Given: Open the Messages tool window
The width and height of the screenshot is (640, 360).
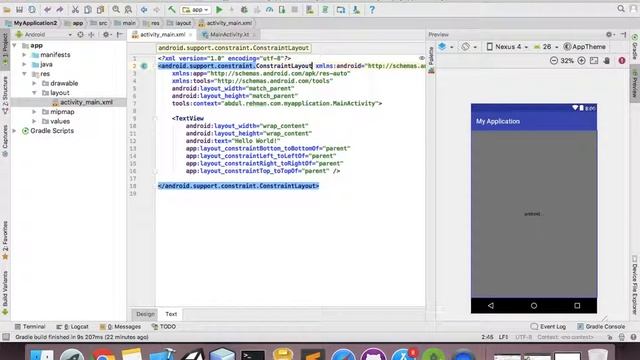Looking at the screenshot, I should click(120, 327).
